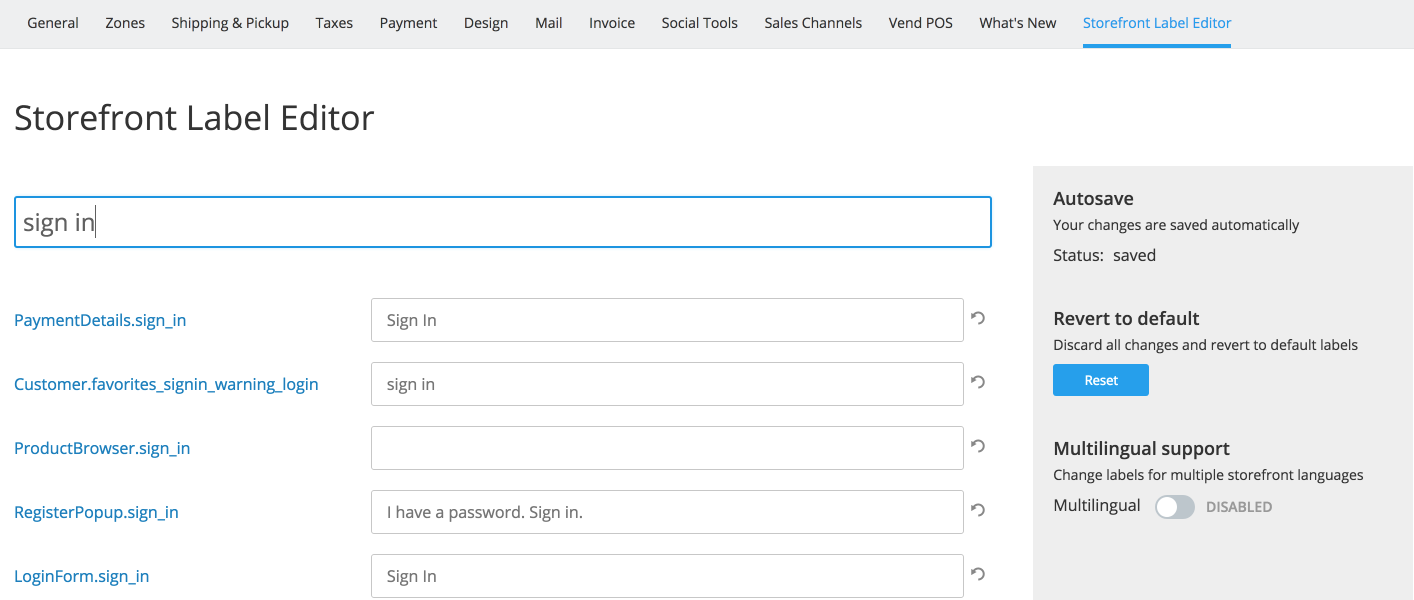This screenshot has width=1414, height=600.
Task: Click the 'Autosave' section heading
Action: pyautogui.click(x=1093, y=198)
